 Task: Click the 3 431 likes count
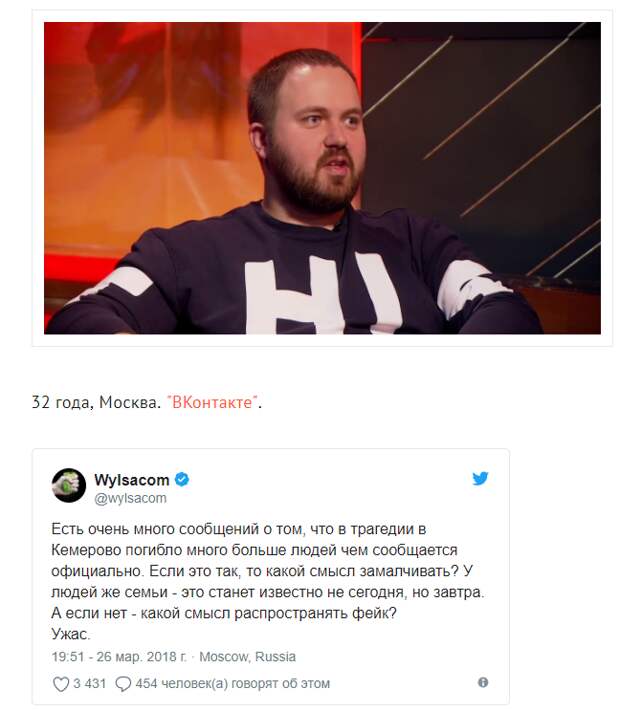click(89, 683)
